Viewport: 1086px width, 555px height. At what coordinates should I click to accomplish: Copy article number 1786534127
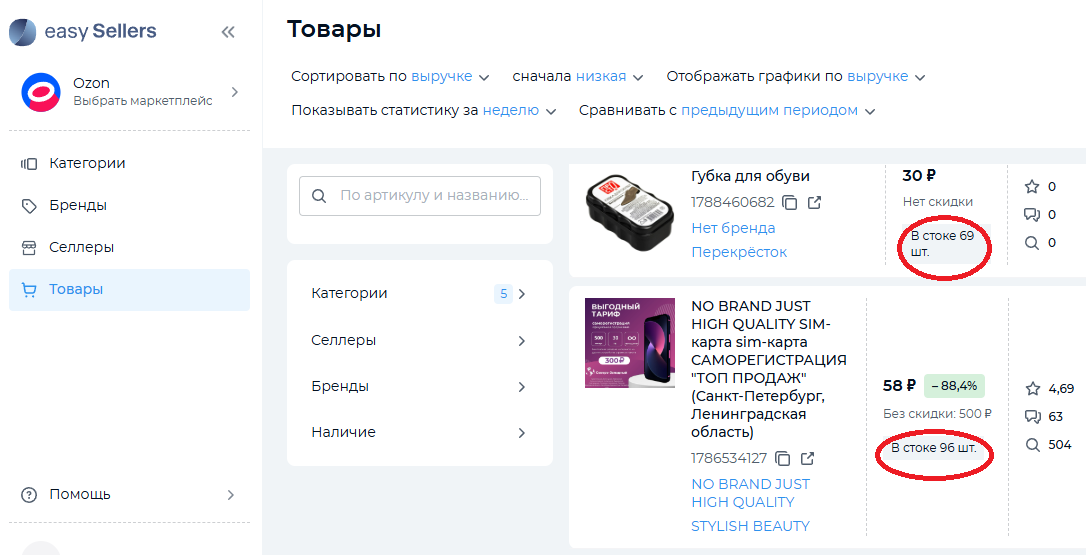[783, 459]
